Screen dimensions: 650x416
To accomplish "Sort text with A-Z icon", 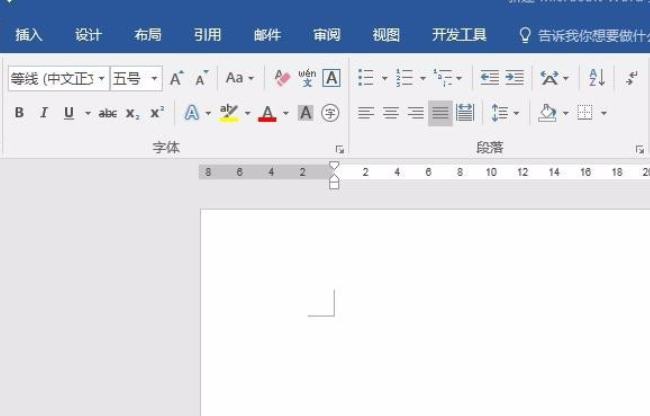I will 597,77.
